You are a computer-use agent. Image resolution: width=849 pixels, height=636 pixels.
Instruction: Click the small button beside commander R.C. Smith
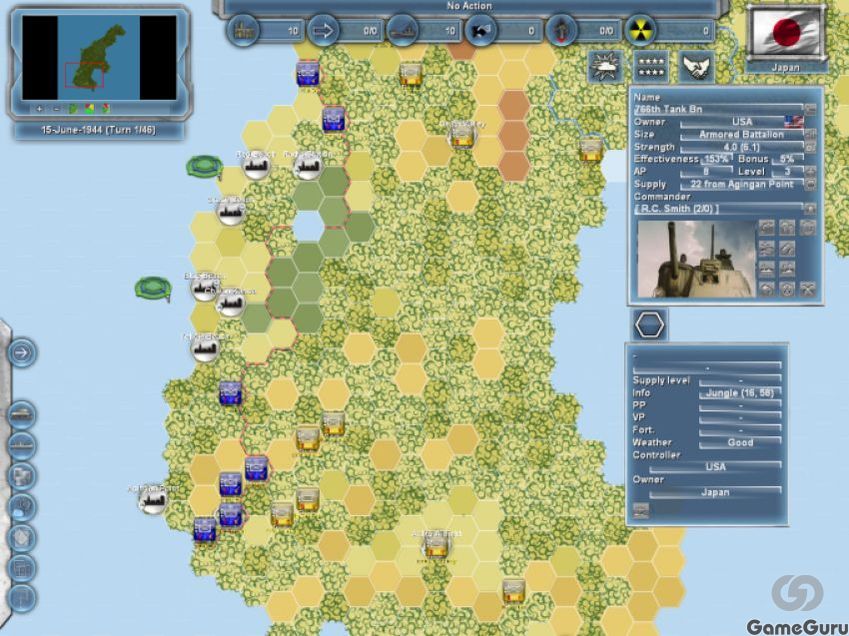pos(810,209)
